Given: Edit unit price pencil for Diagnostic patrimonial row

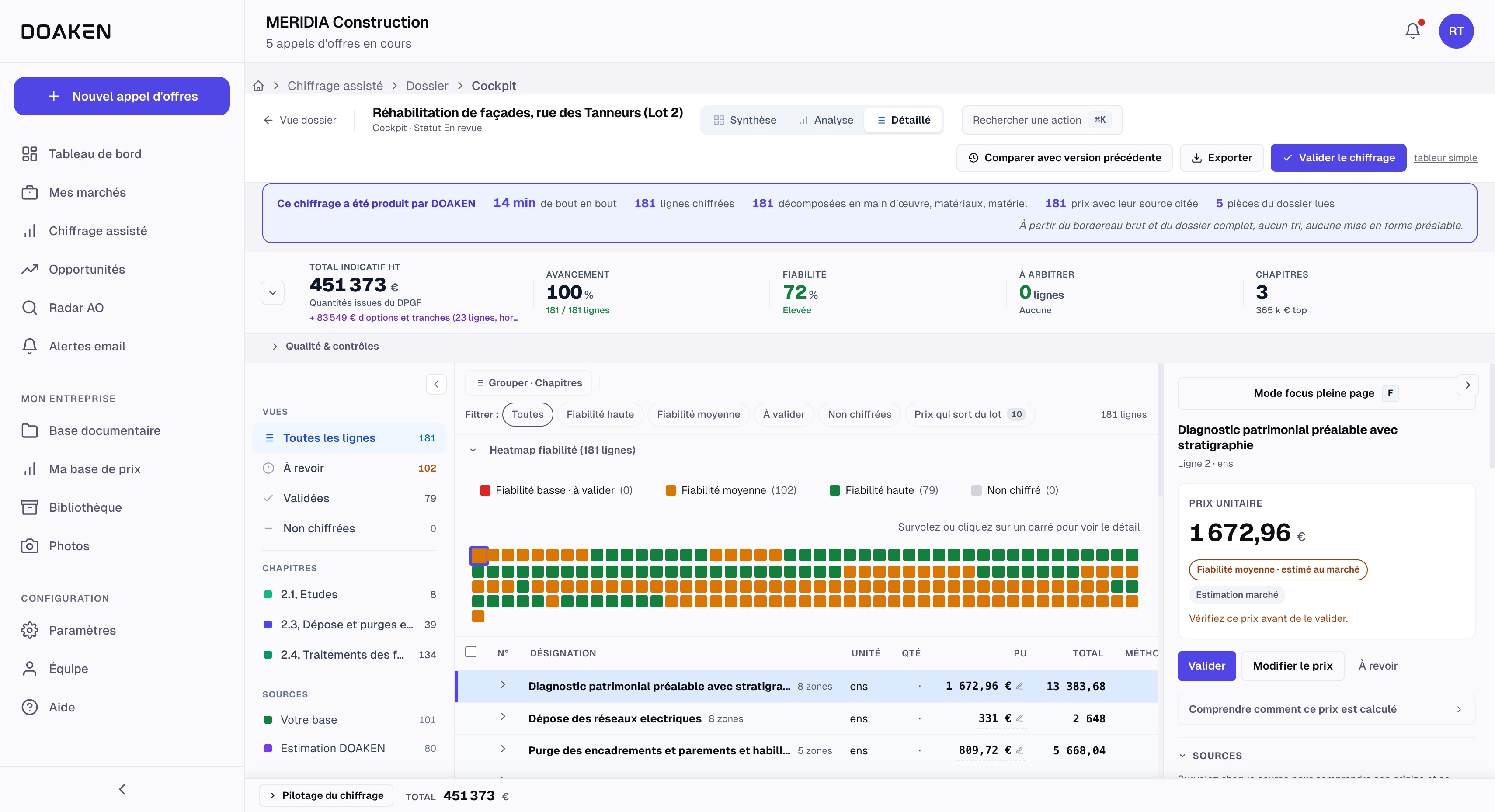Looking at the screenshot, I should (x=1019, y=686).
